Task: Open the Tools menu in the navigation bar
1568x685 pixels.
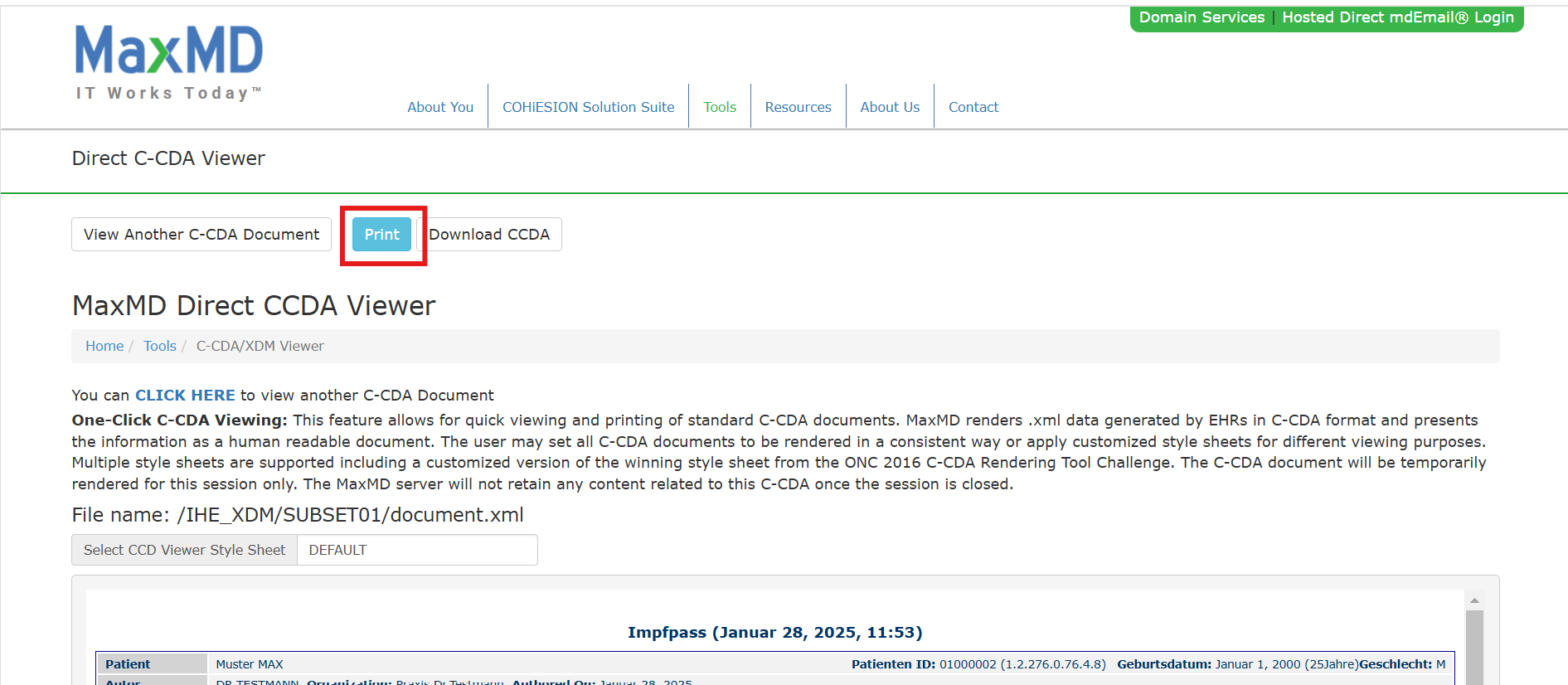Action: pos(720,107)
